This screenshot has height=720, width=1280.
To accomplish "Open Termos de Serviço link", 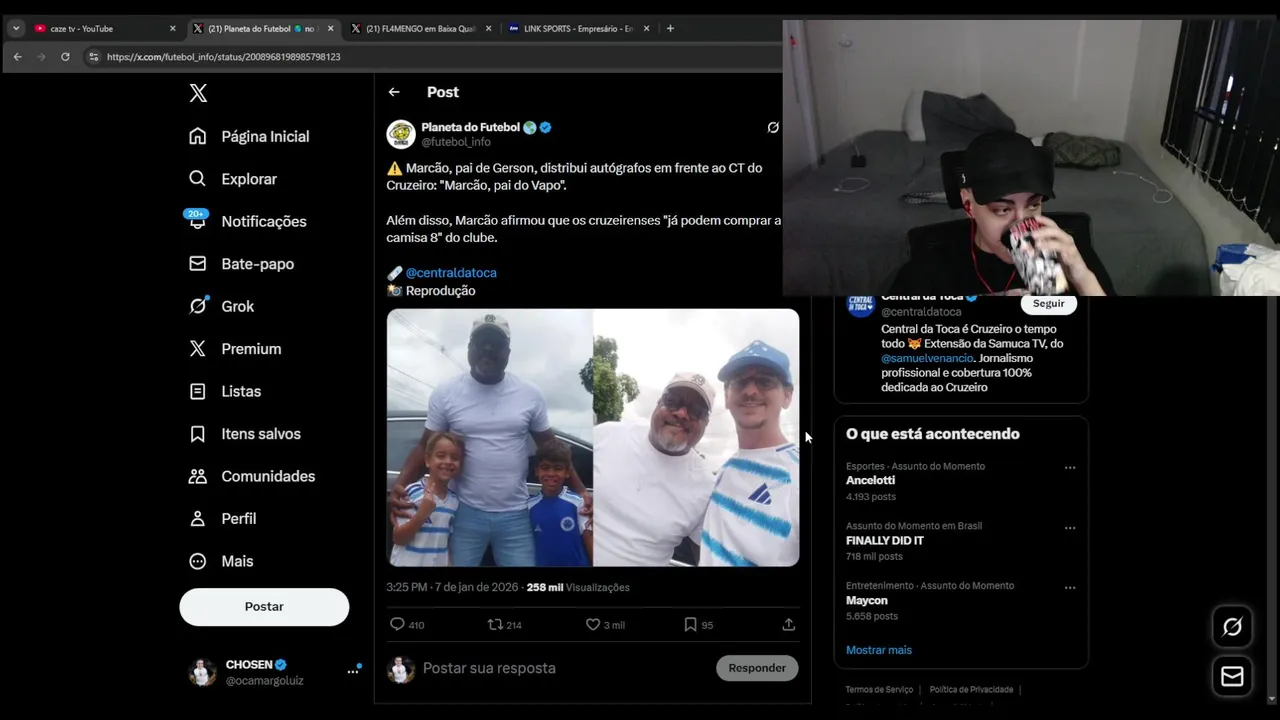I will (879, 690).
